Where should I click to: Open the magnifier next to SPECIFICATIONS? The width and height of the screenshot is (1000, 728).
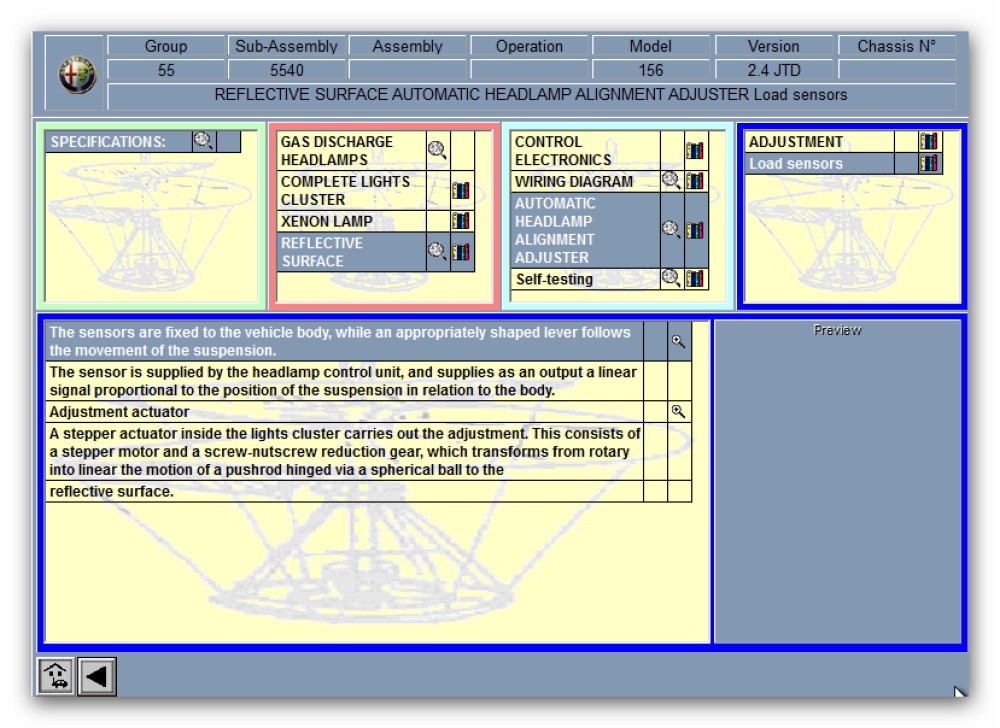click(x=204, y=141)
